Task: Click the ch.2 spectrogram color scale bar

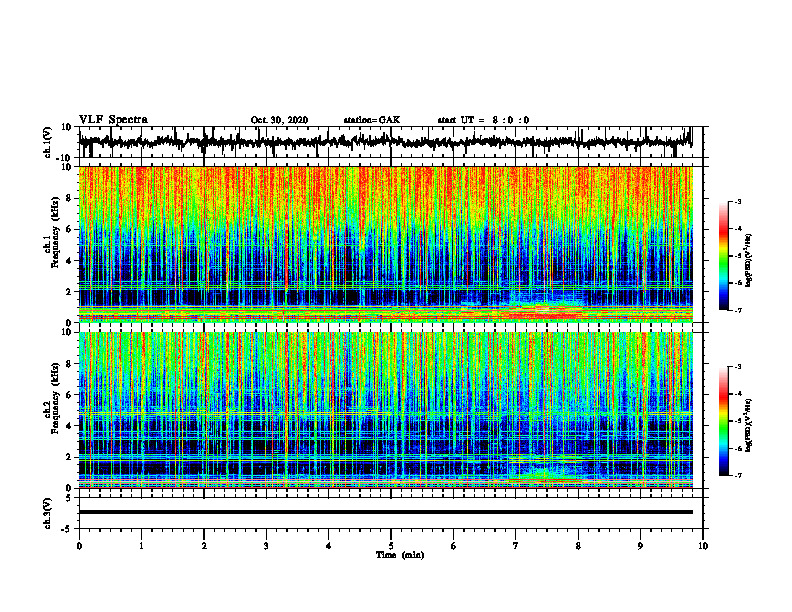Action: coord(724,421)
